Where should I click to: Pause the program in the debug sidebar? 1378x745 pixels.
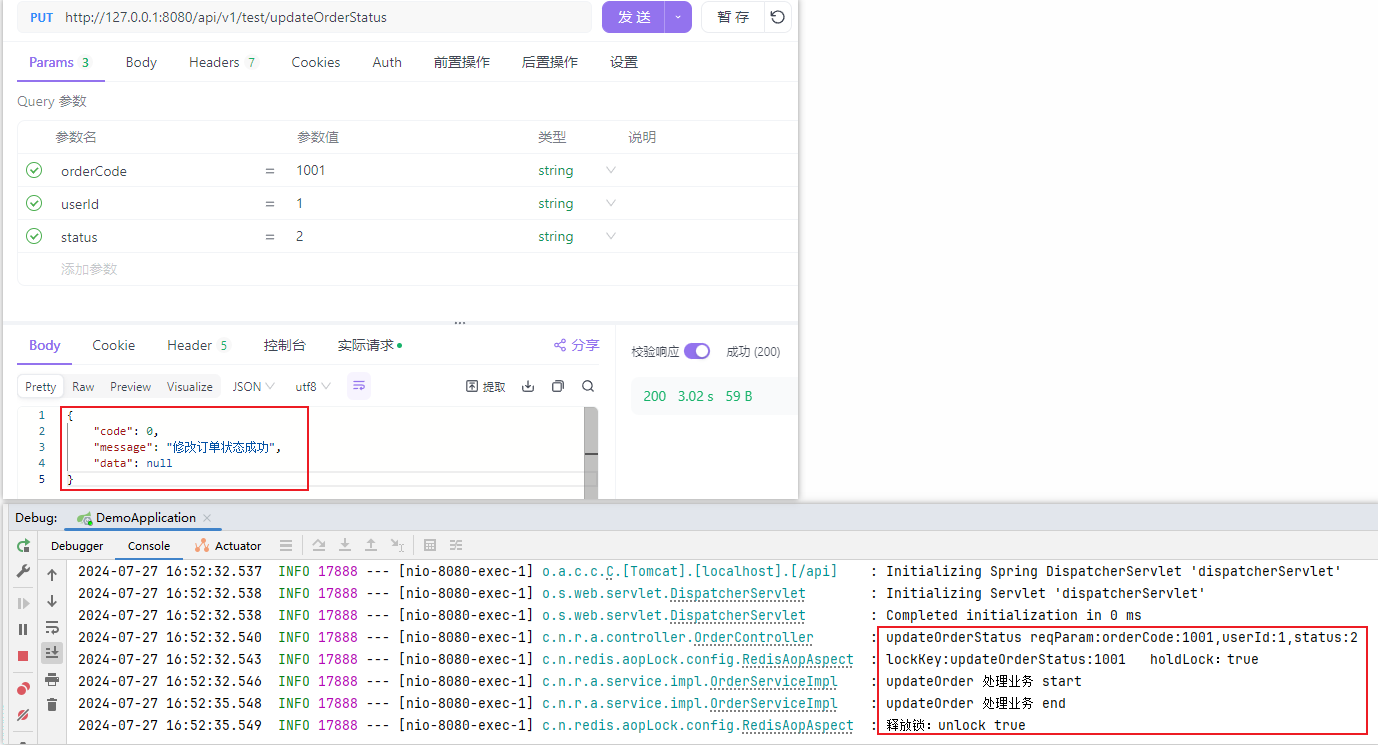[x=23, y=630]
